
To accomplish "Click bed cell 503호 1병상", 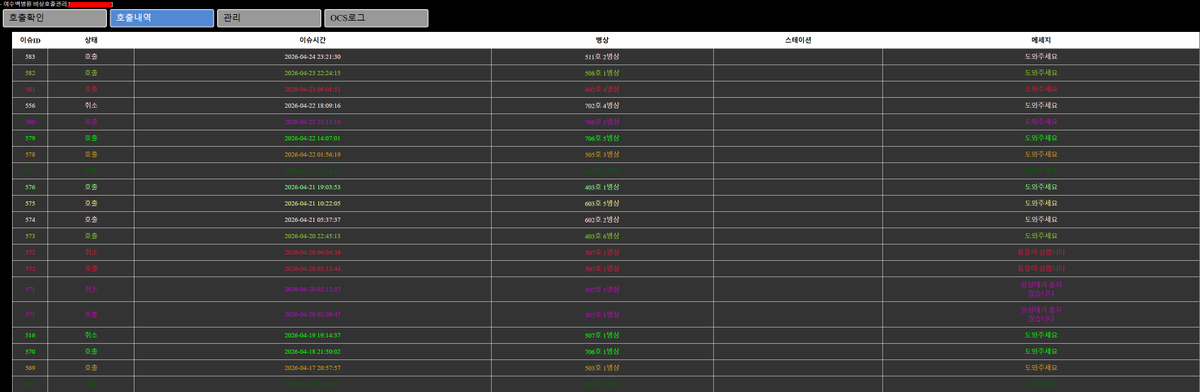I will coord(602,368).
